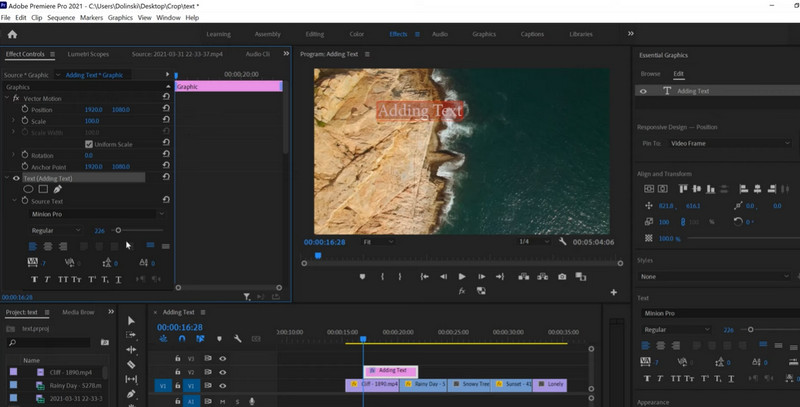
Task: Step back one frame
Action: pyautogui.click(x=443, y=276)
